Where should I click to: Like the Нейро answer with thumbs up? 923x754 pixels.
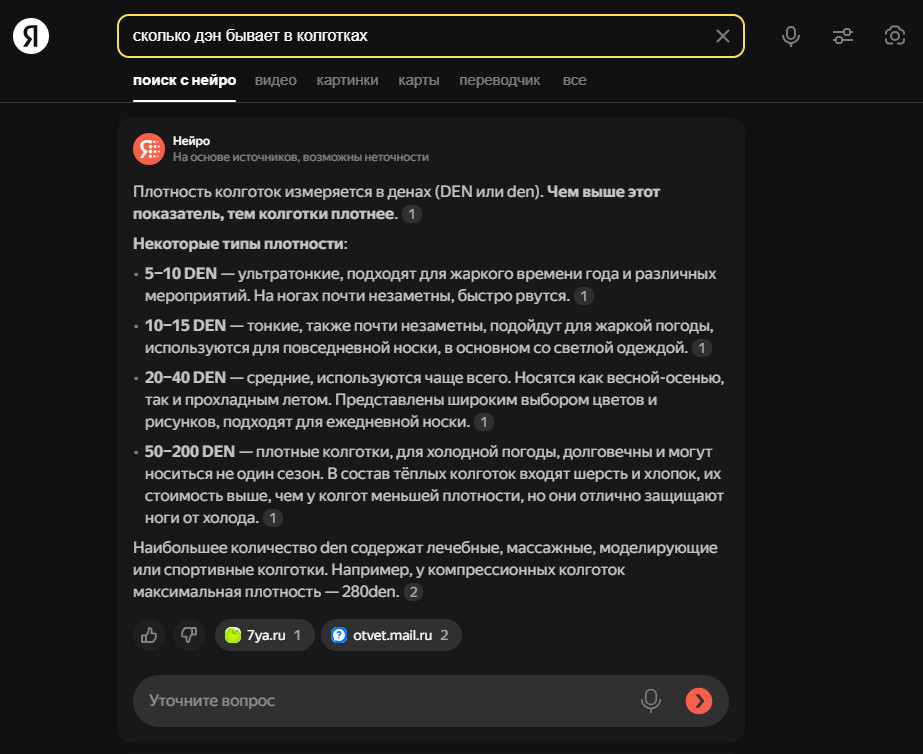tap(150, 634)
